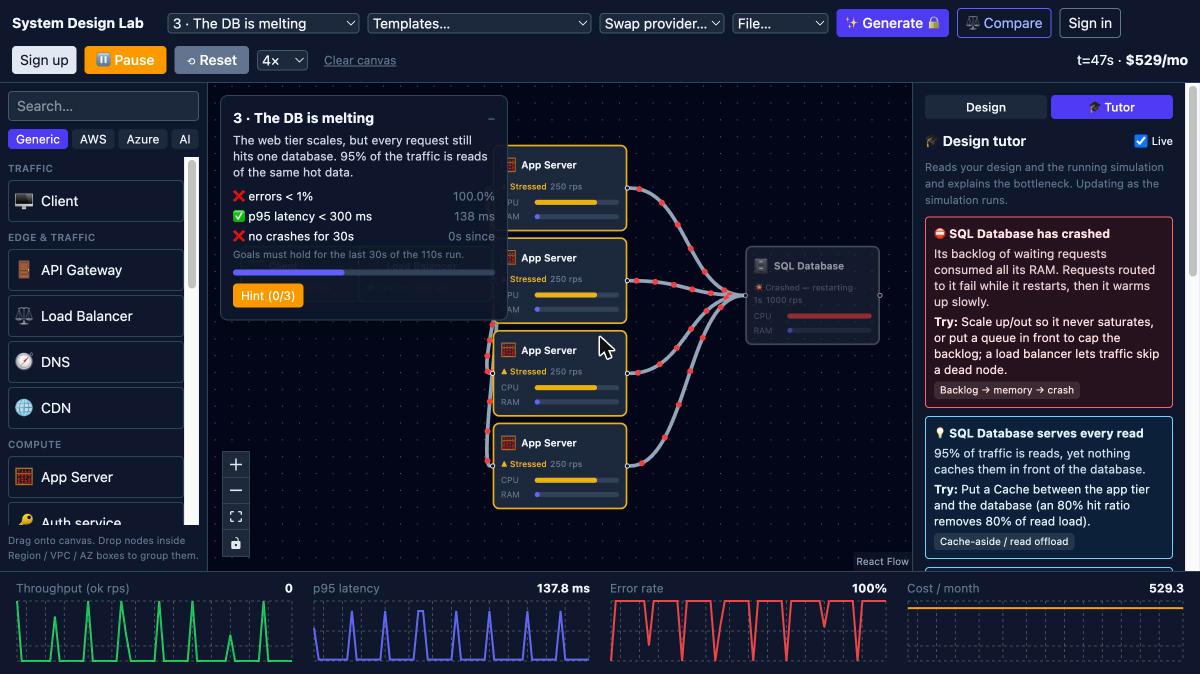Screen dimensions: 1200x674
Task: Switch to the Design tab
Action: pyautogui.click(x=986, y=107)
